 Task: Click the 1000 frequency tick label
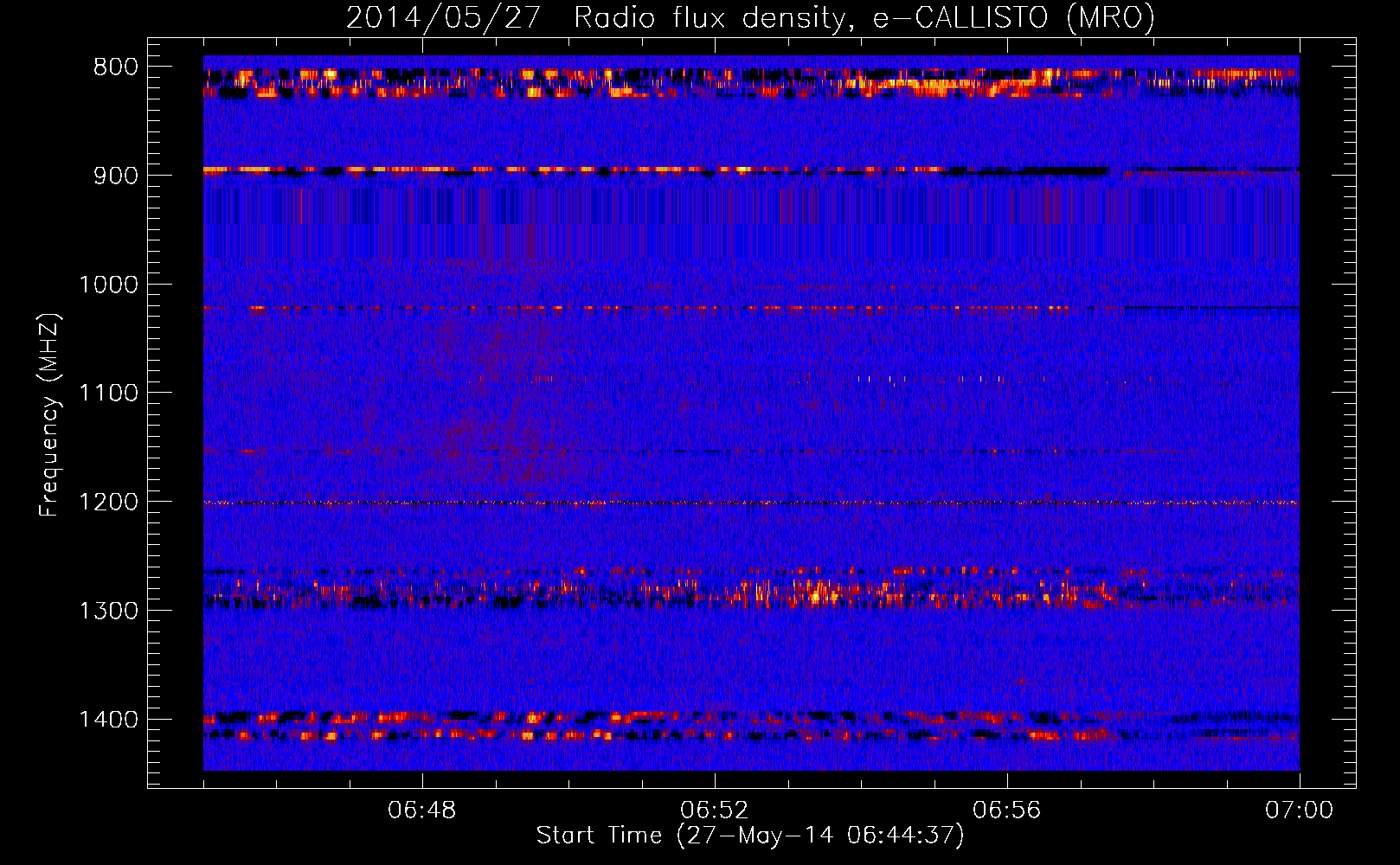[x=108, y=285]
